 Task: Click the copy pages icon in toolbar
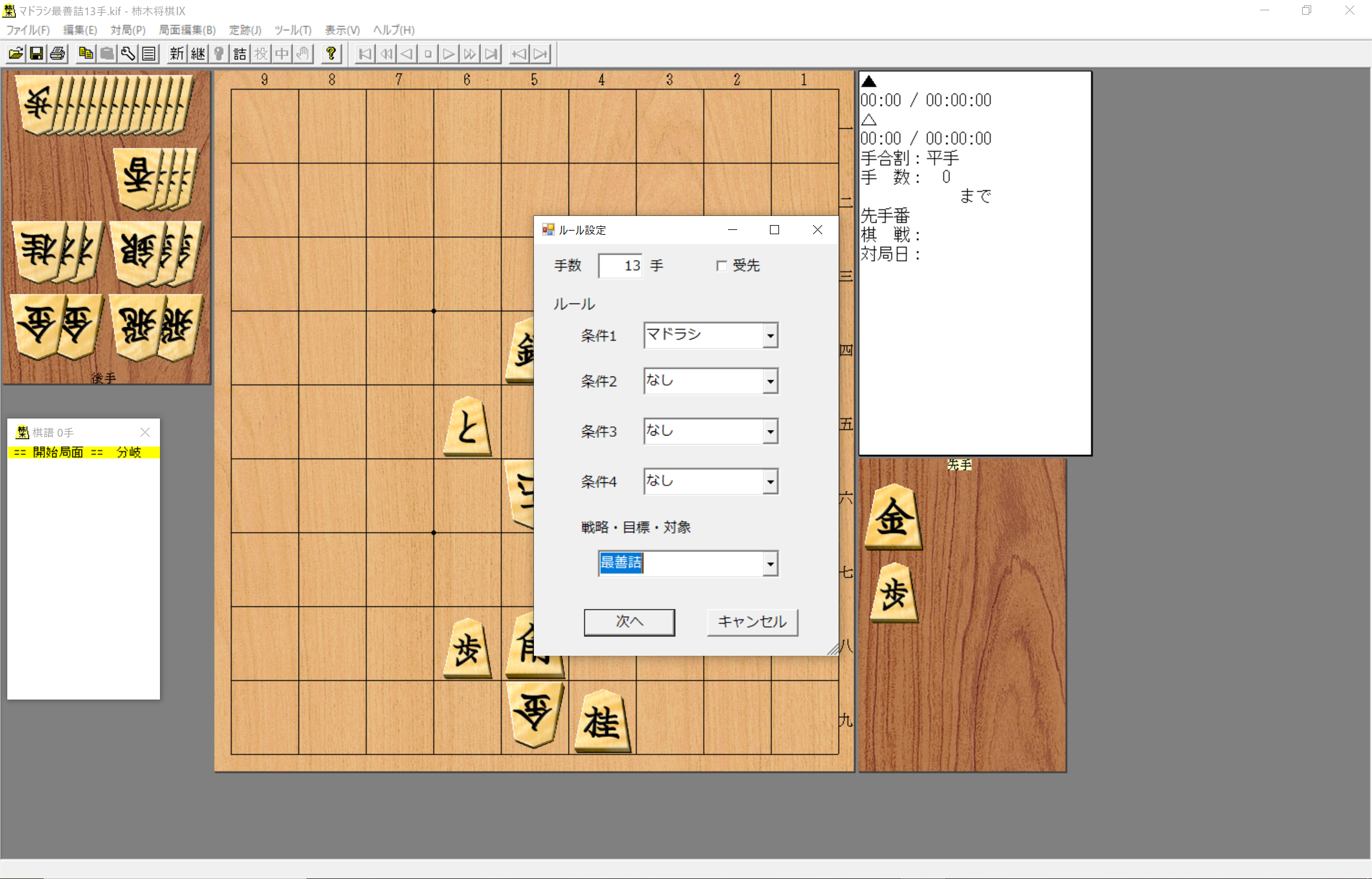click(x=86, y=54)
